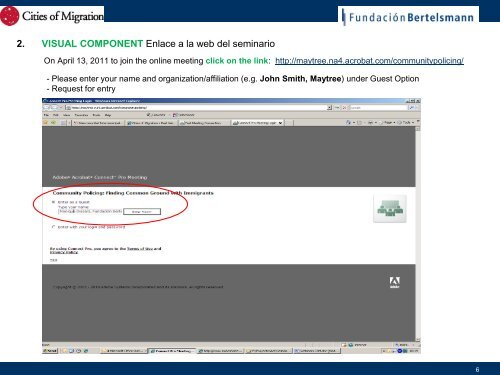Click the Fundación Bertelsmann logo
Viewport: 500px width, 375px height.
(409, 17)
